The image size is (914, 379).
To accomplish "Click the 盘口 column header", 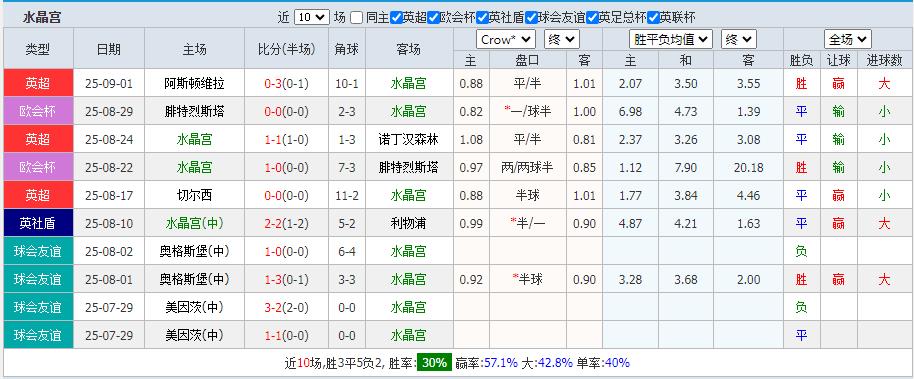I will coord(528,60).
